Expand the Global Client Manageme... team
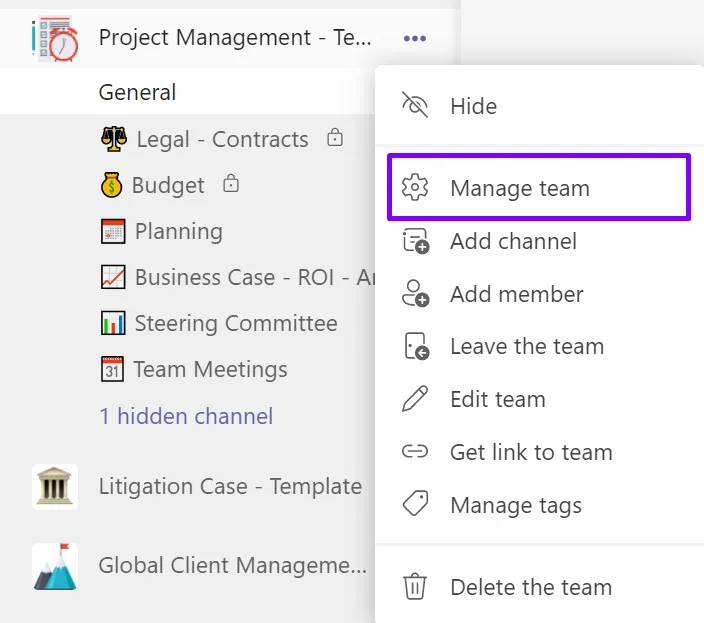Image resolution: width=704 pixels, height=623 pixels. (233, 566)
